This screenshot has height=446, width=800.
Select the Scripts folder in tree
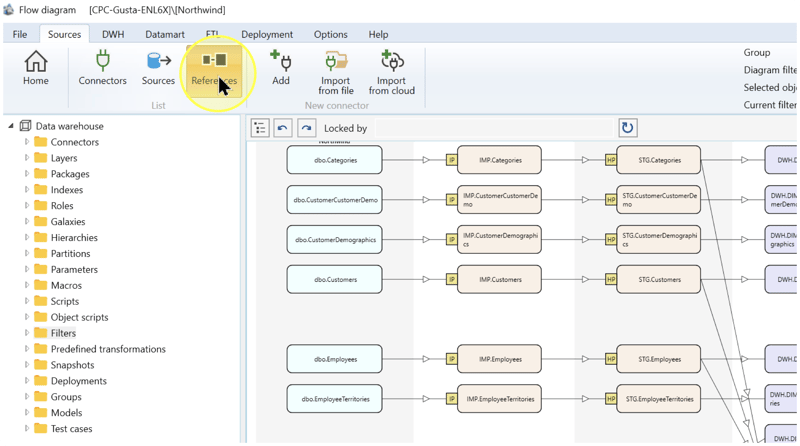point(64,301)
